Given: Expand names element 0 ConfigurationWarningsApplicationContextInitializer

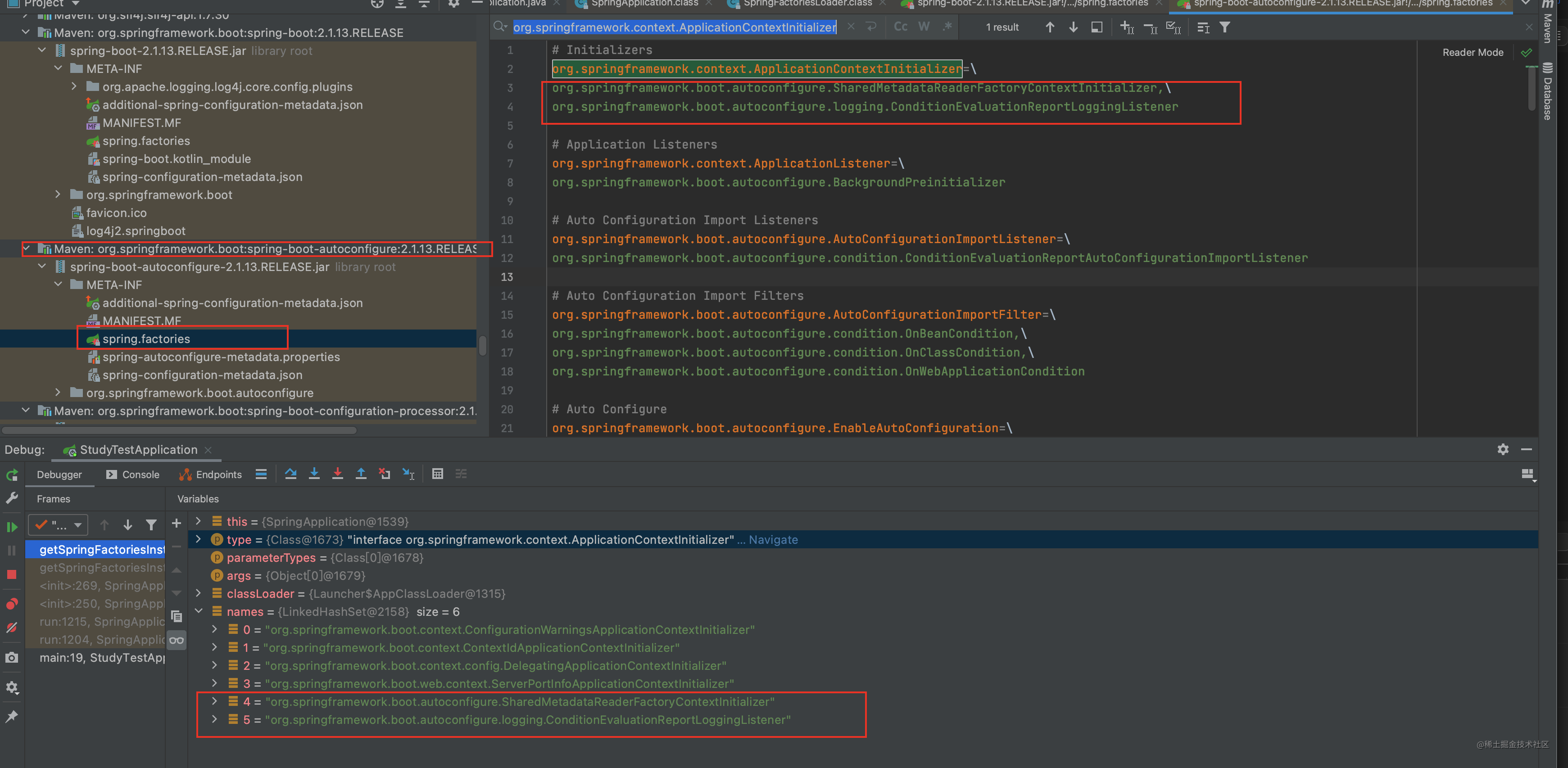Looking at the screenshot, I should pos(214,630).
